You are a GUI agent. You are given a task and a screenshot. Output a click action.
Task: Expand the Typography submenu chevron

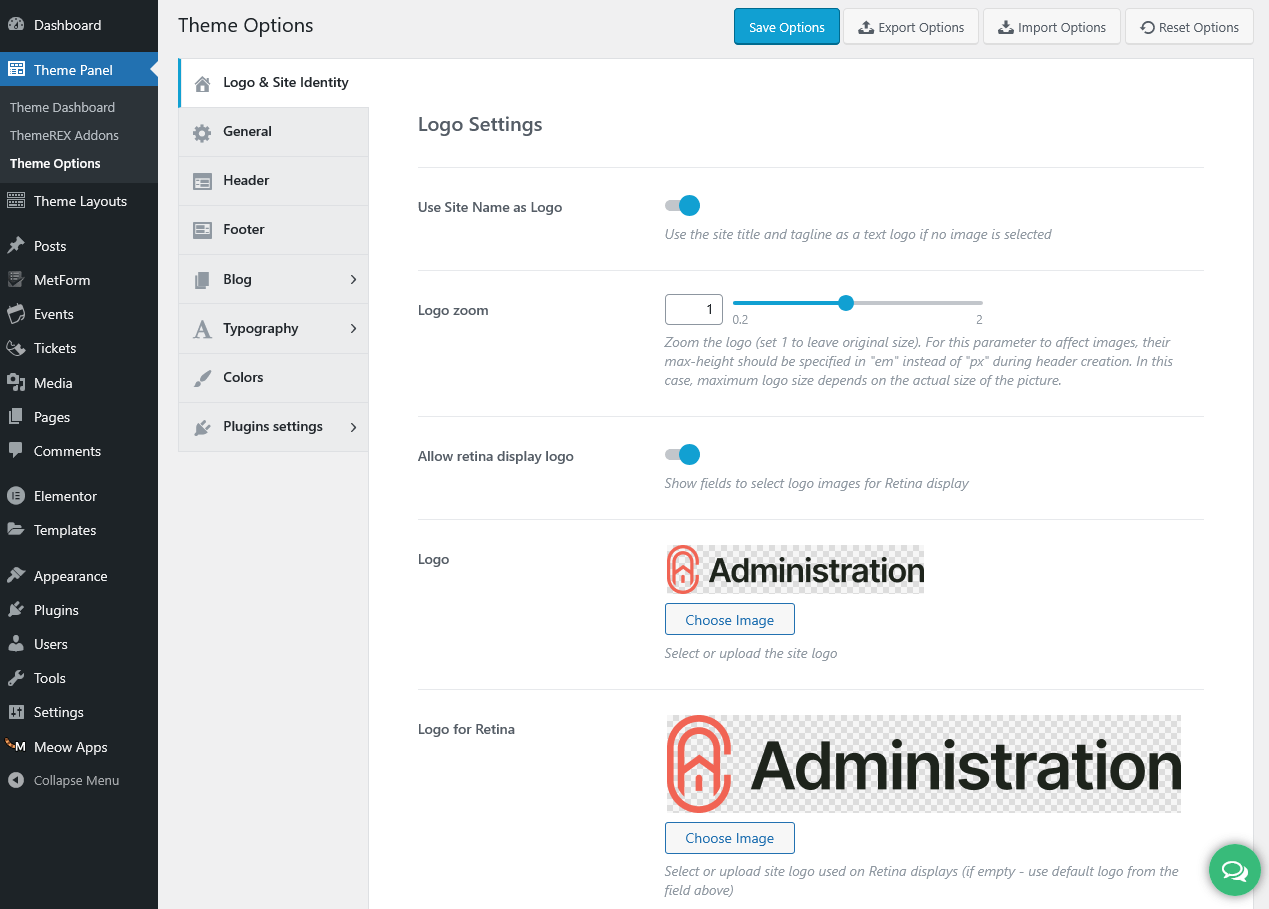point(353,329)
